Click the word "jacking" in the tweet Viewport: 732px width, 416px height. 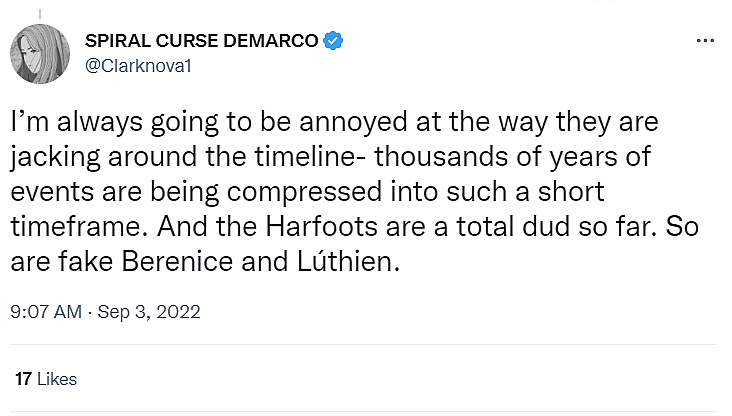point(52,158)
